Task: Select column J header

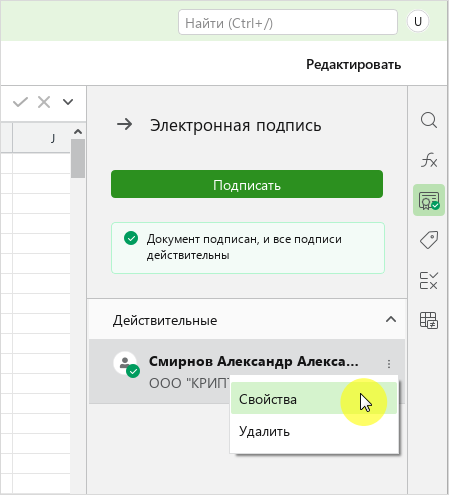Action: coord(42,138)
